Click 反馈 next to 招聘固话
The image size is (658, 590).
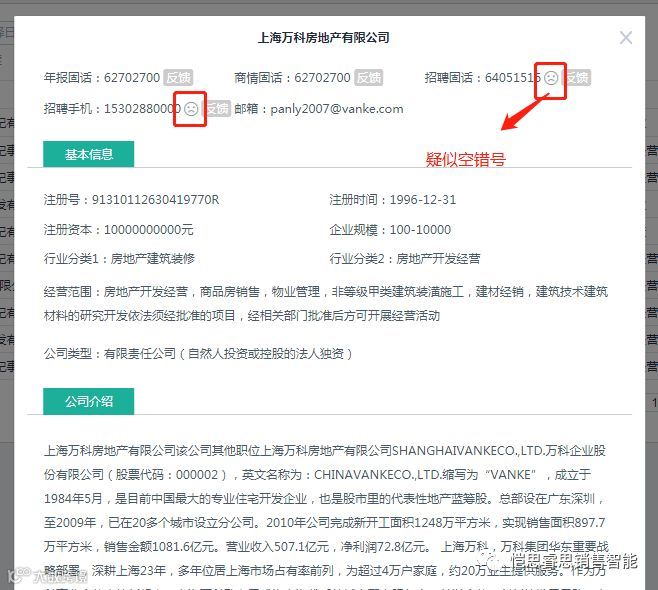[x=578, y=78]
